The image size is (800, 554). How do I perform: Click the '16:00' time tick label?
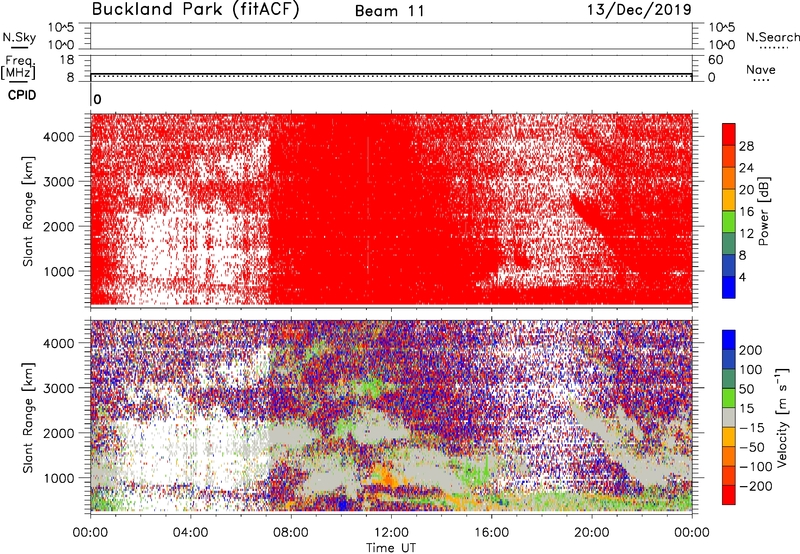pos(491,533)
